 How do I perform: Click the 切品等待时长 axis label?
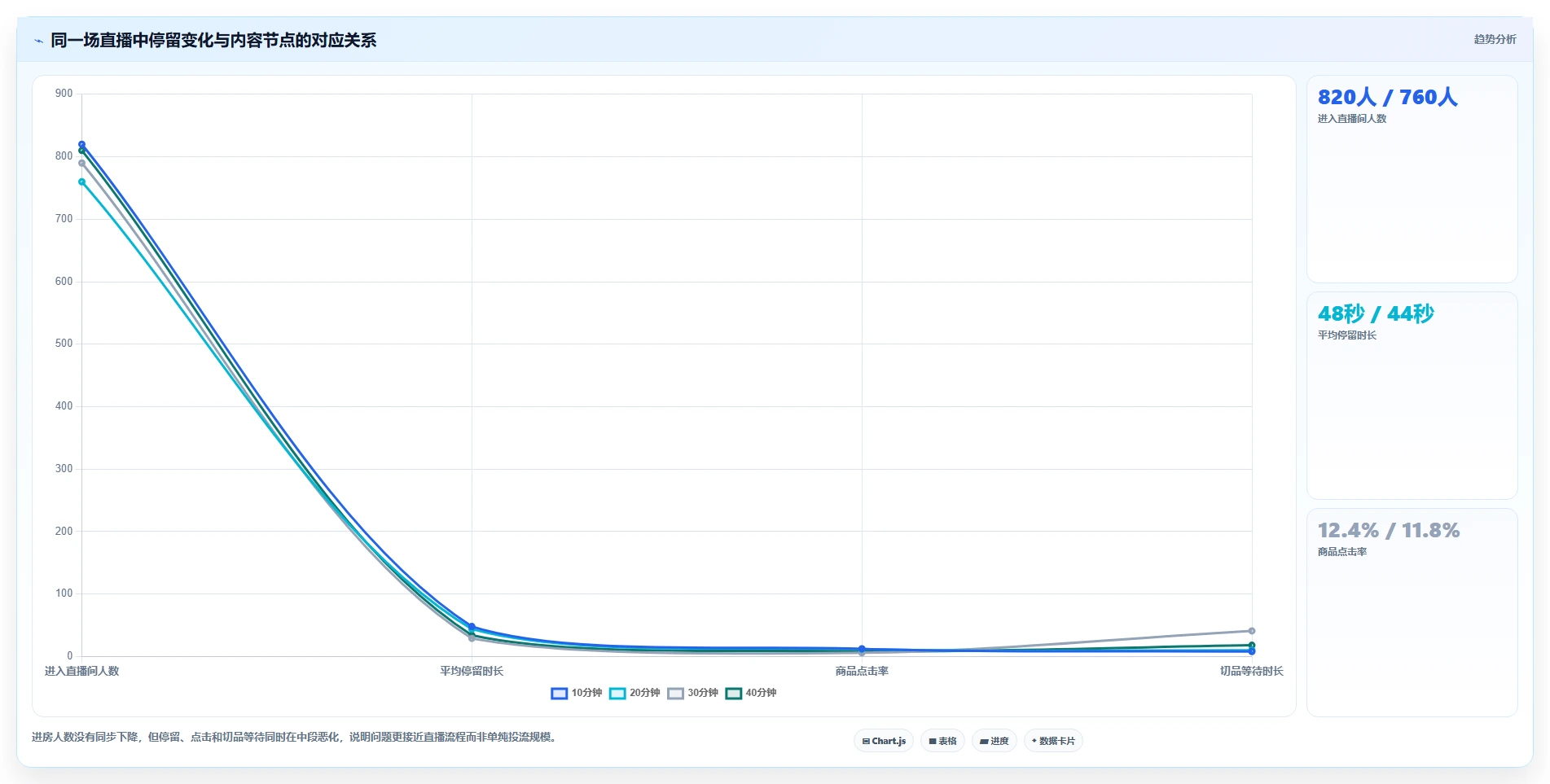point(1252,671)
